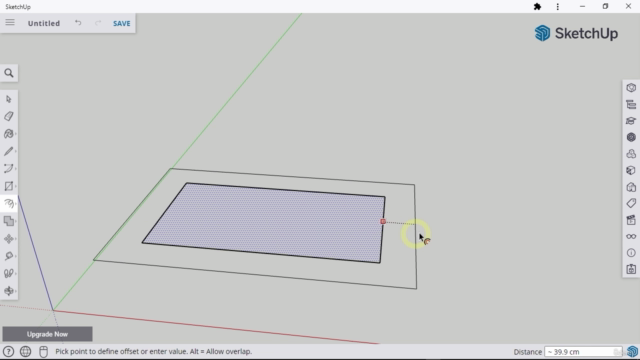640x360 pixels.
Task: Redo the last undone action
Action: pos(98,23)
